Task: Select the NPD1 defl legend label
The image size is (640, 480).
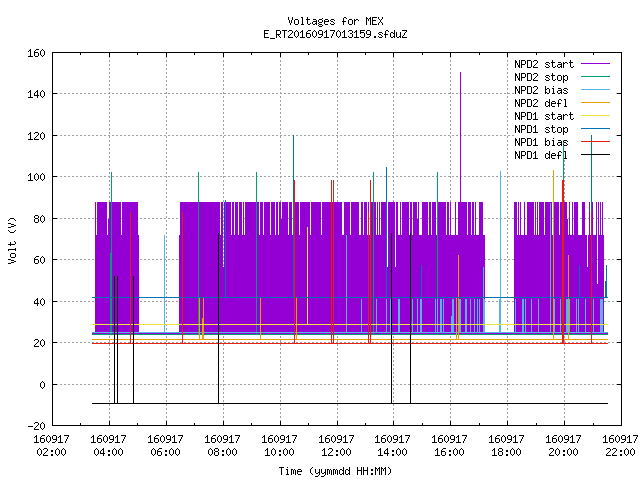Action: [541, 155]
